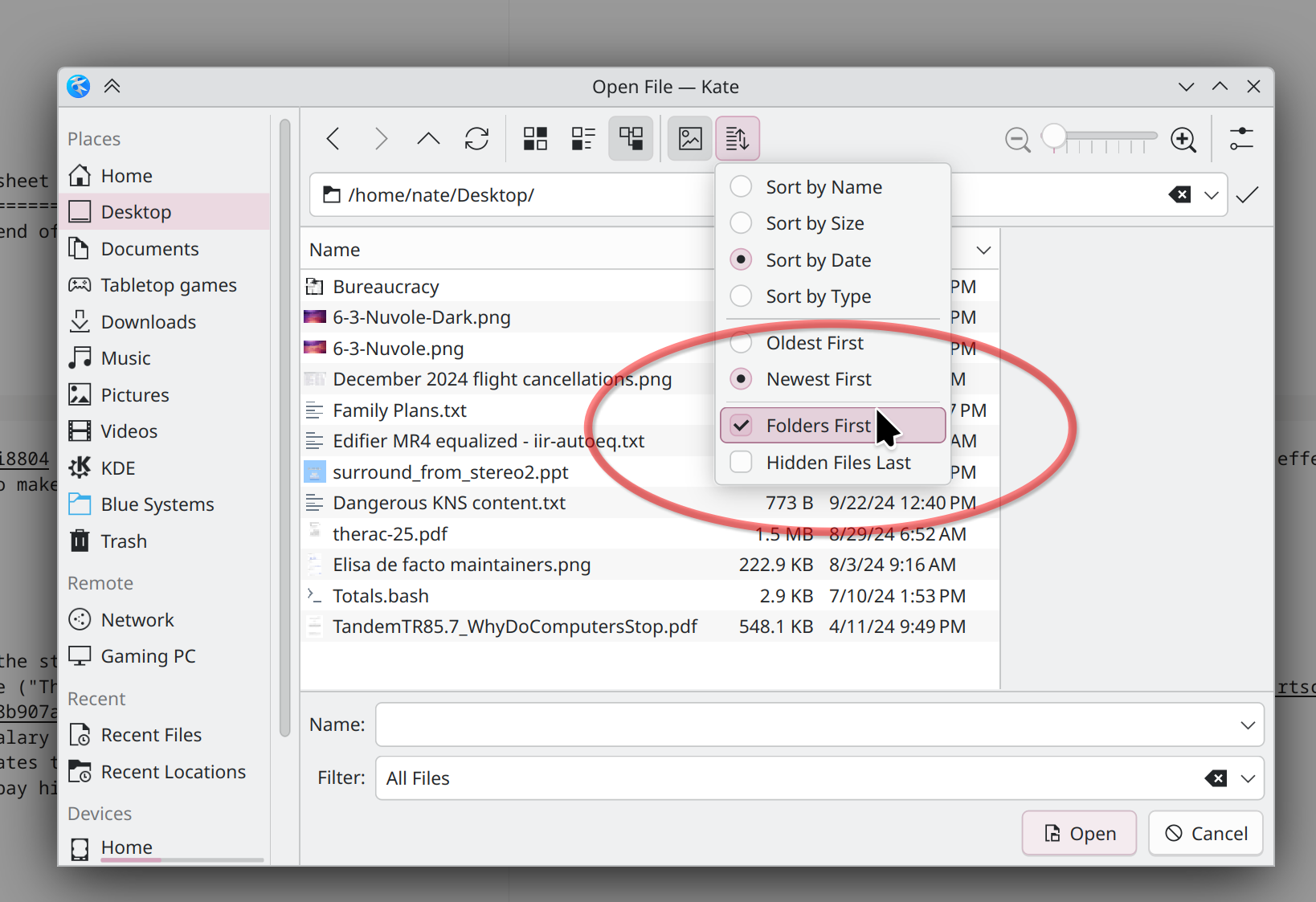This screenshot has width=1316, height=902.
Task: Open the Home place
Action: [x=165, y=176]
